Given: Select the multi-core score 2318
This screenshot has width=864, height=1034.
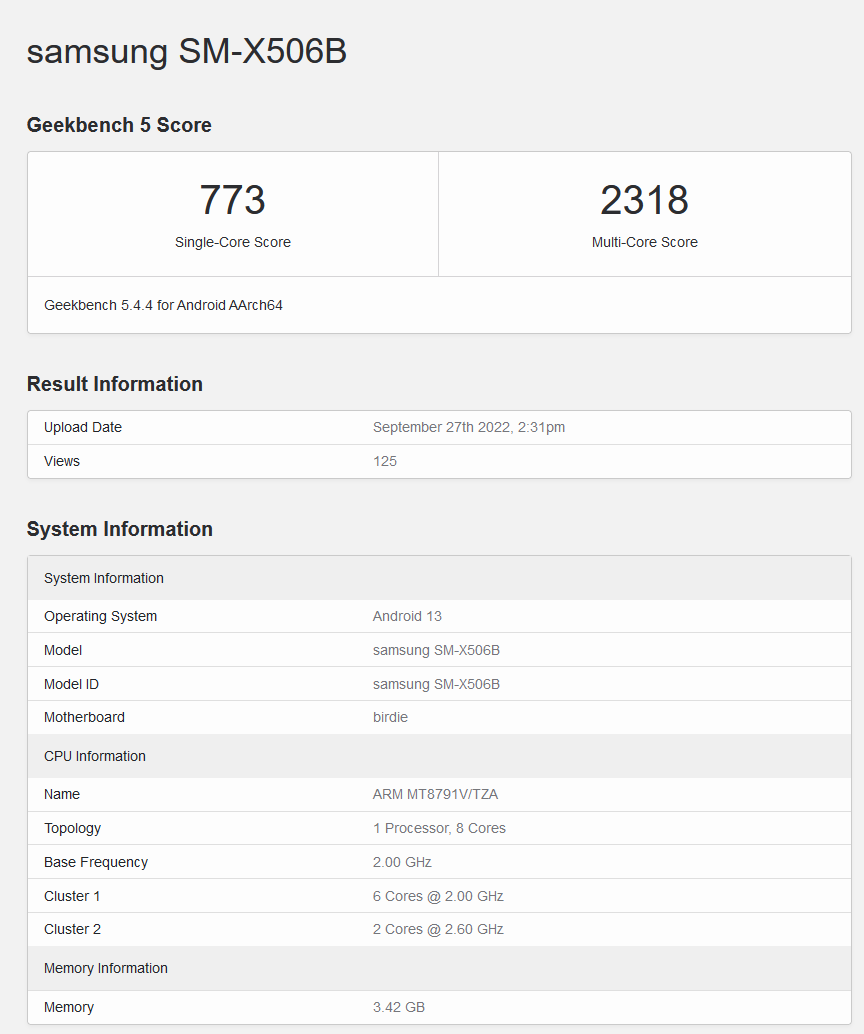Looking at the screenshot, I should [644, 200].
